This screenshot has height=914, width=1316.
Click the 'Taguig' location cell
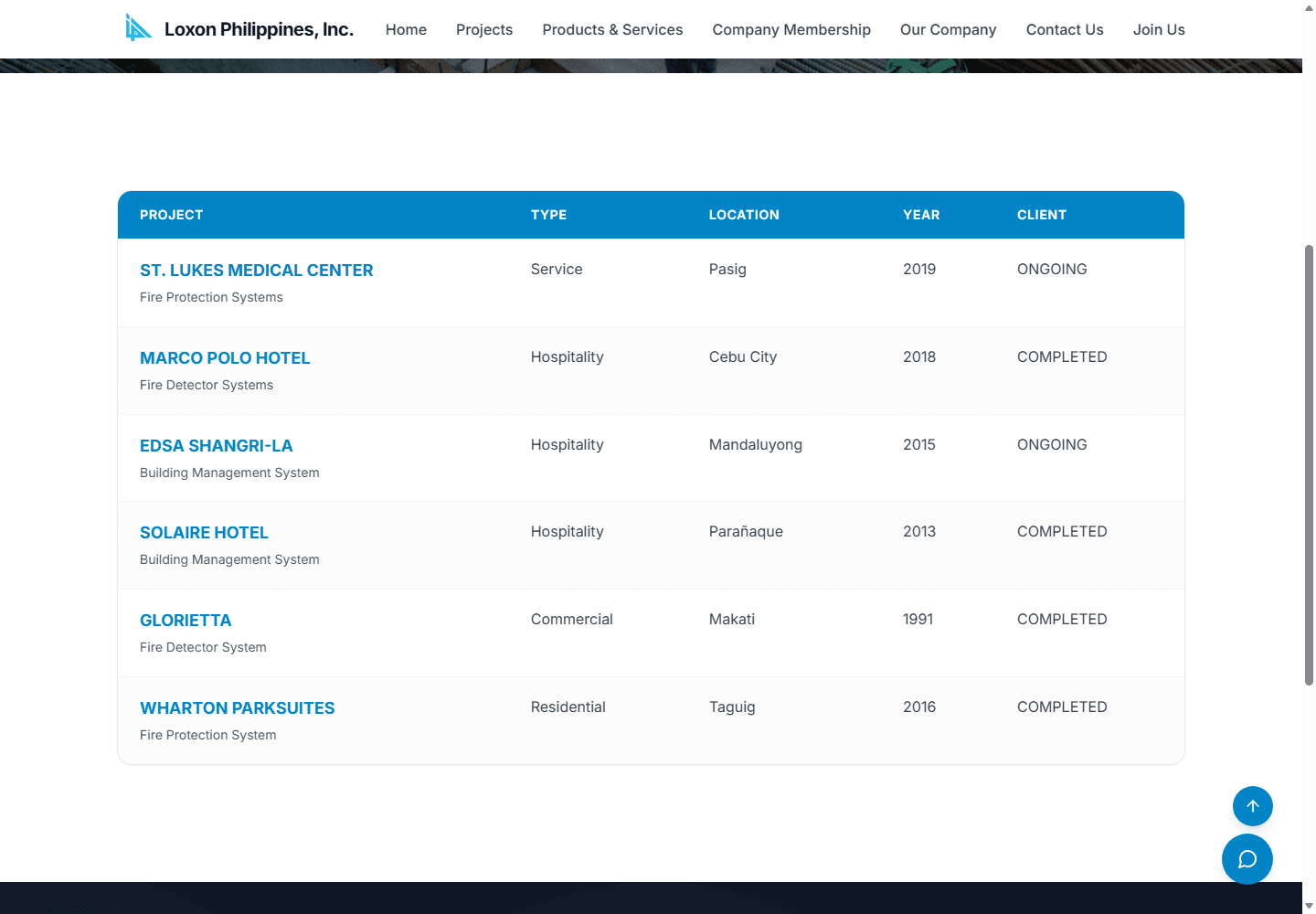coord(732,707)
